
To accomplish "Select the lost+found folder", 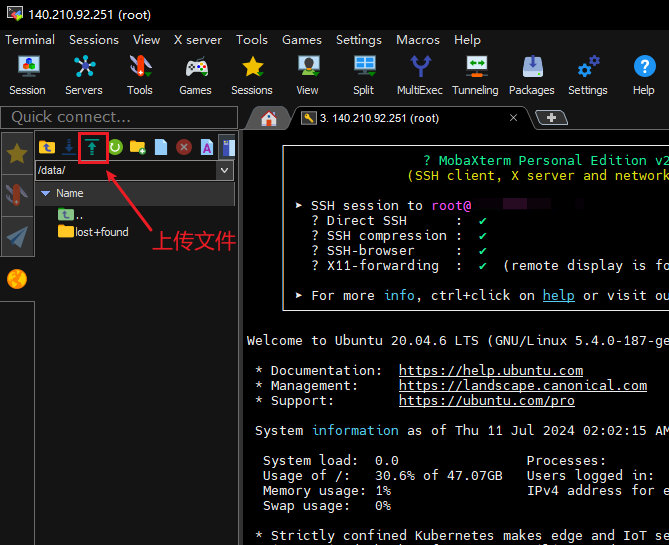I will click(93, 232).
